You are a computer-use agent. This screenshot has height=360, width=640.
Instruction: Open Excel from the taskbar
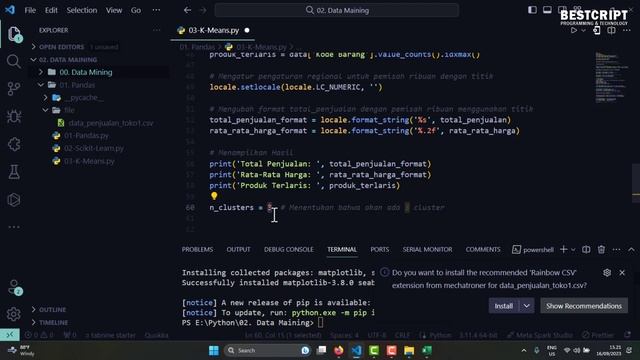427,350
